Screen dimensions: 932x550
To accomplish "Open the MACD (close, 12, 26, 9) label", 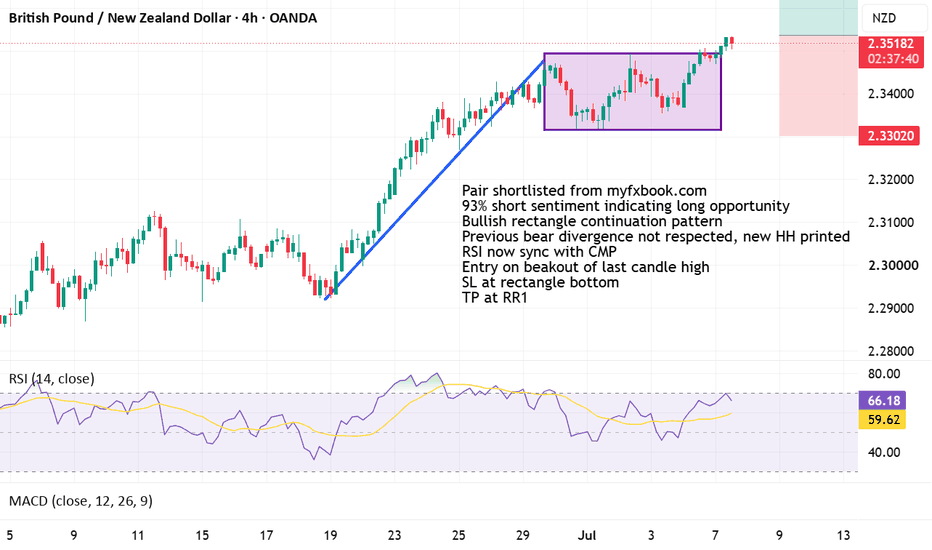I will pyautogui.click(x=81, y=501).
